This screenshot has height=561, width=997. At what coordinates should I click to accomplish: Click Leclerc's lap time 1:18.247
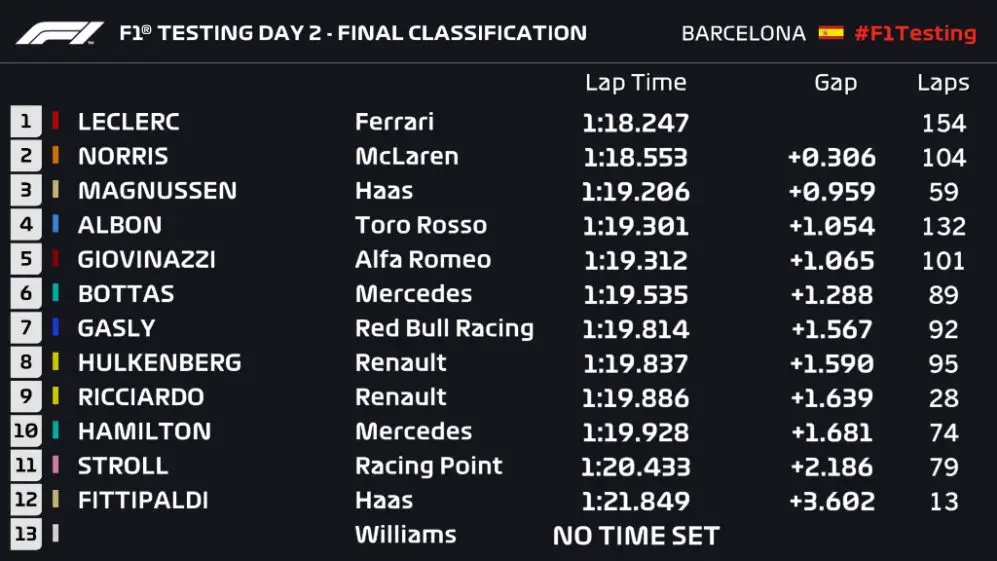tap(635, 123)
